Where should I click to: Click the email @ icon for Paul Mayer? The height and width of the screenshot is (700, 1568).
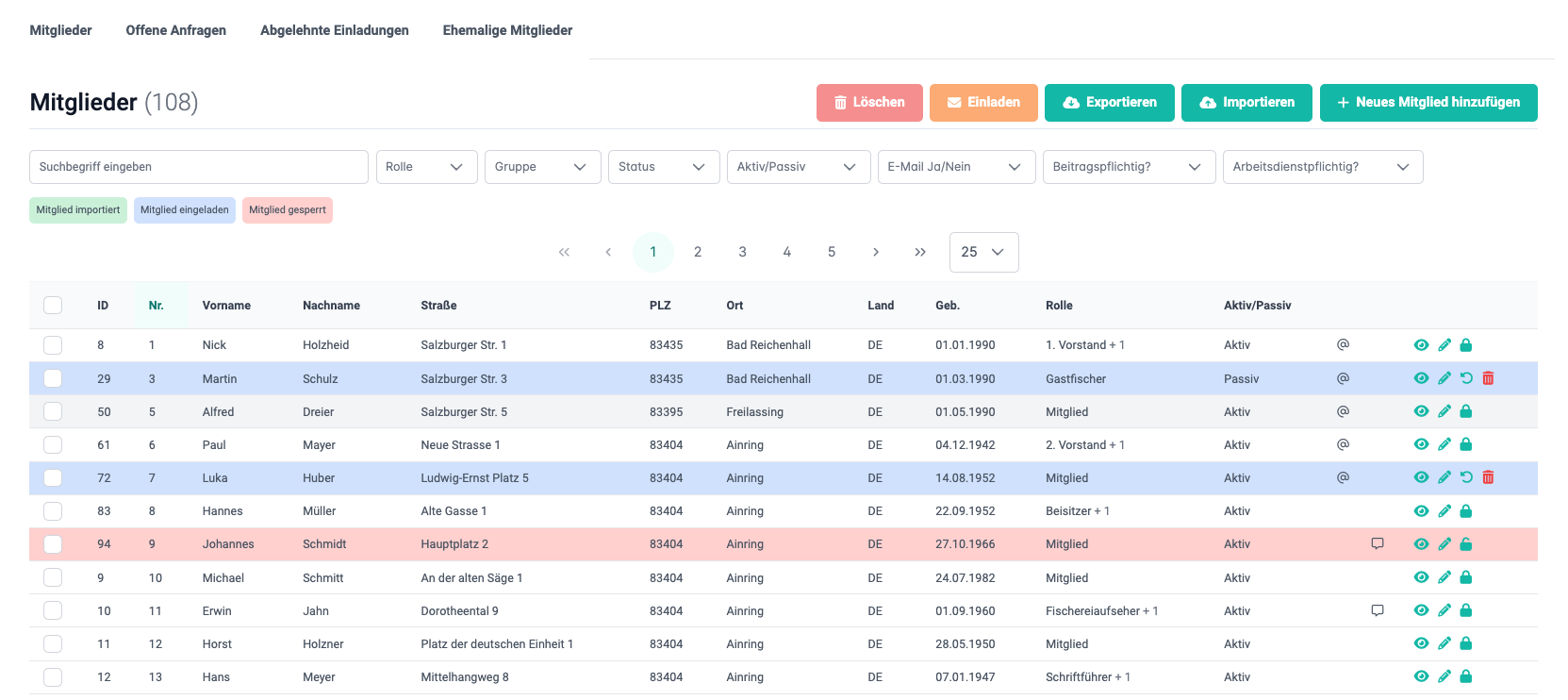[x=1343, y=444]
